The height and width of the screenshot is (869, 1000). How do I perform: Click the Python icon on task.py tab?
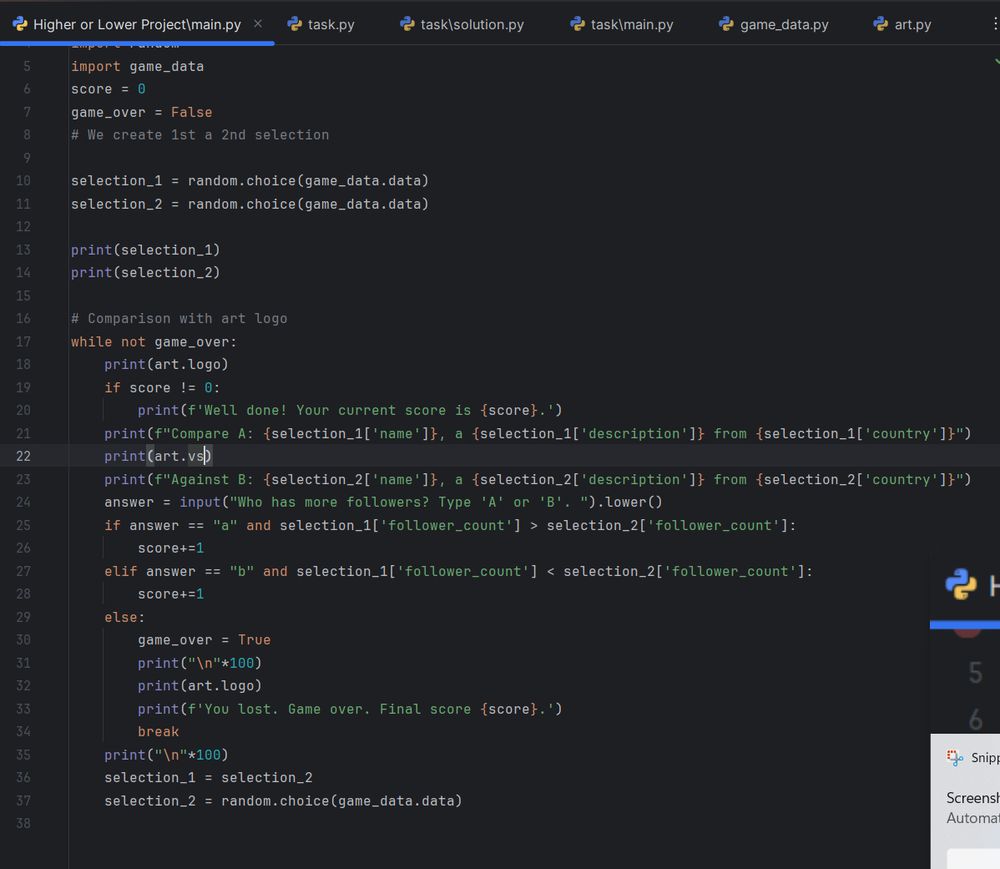pos(294,24)
